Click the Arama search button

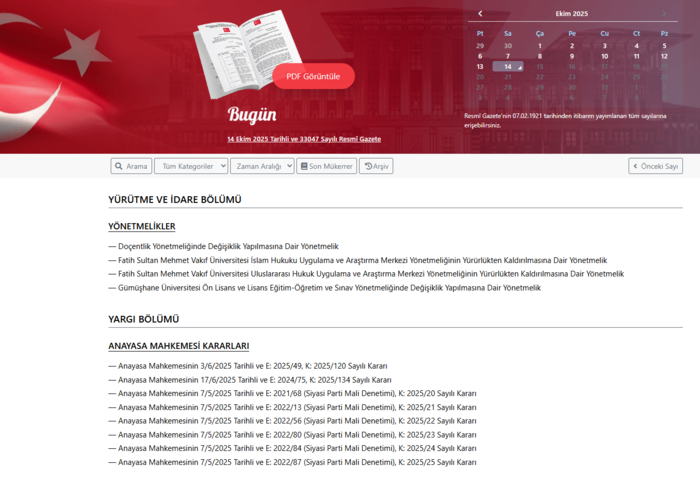click(131, 166)
